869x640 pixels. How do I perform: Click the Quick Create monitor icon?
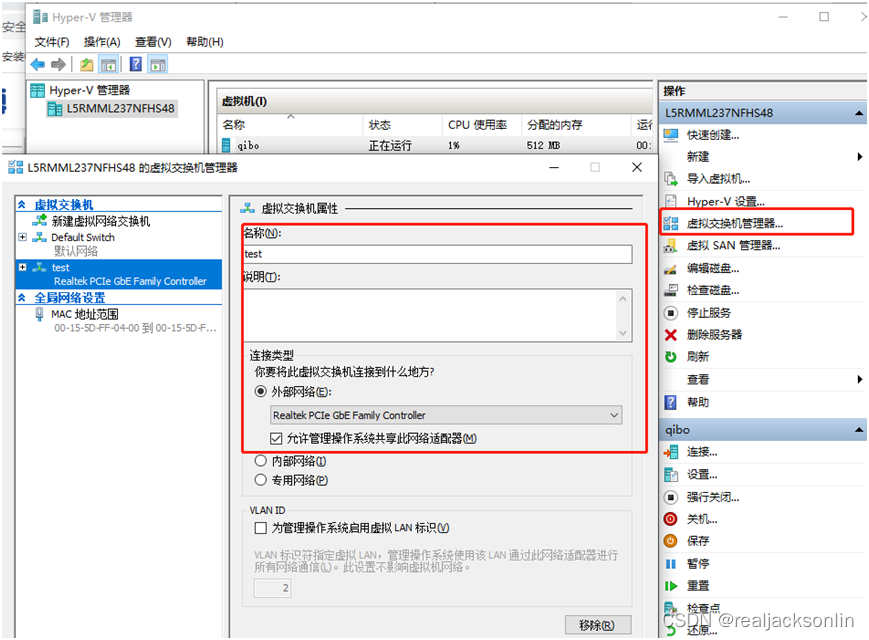coord(671,135)
